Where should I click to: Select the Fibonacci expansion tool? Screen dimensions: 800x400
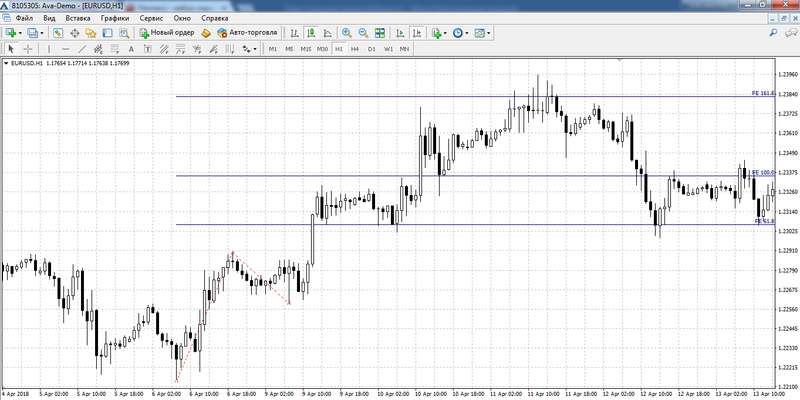coord(180,49)
